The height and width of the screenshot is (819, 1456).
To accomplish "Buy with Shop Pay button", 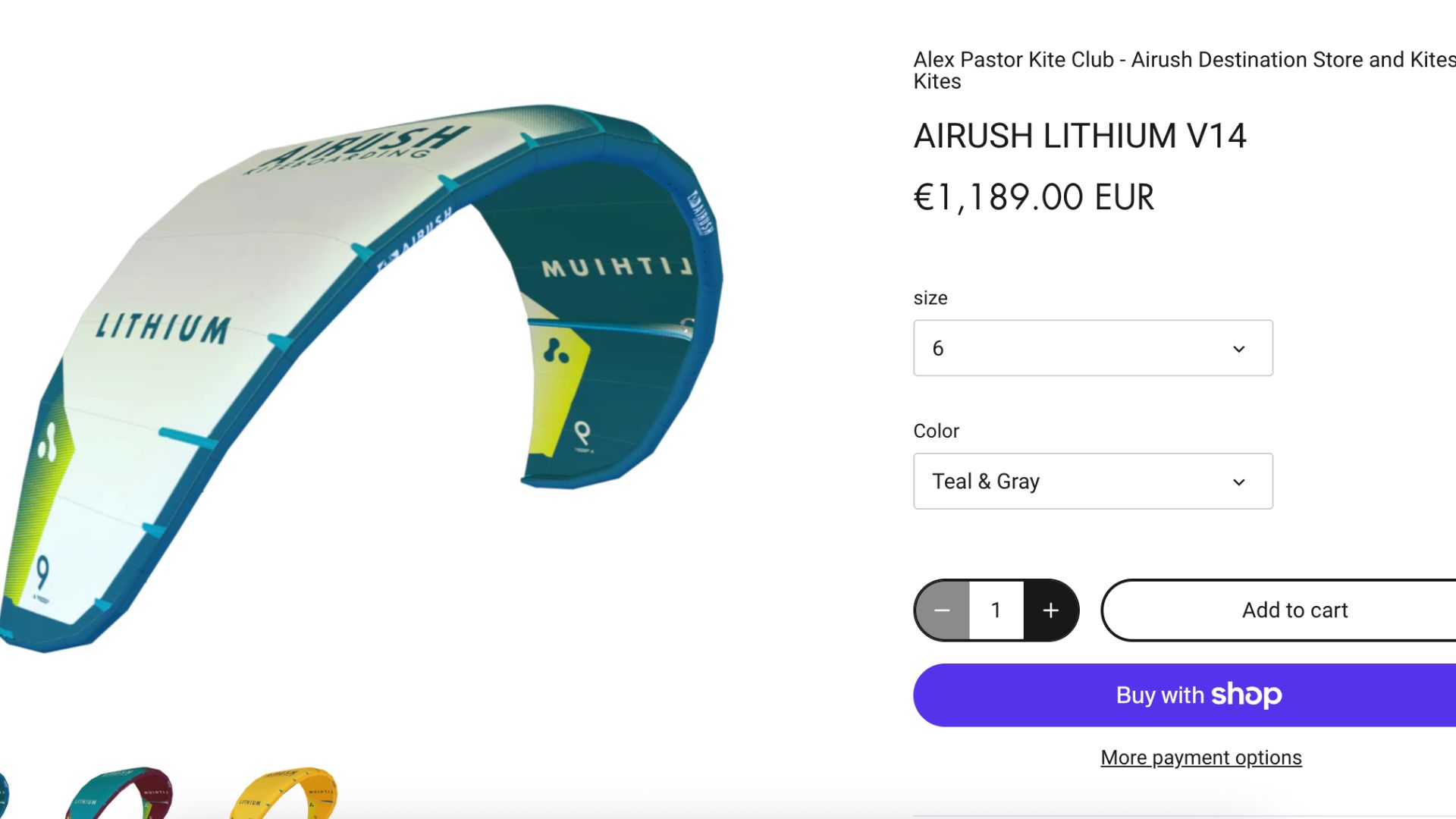I will click(1185, 695).
